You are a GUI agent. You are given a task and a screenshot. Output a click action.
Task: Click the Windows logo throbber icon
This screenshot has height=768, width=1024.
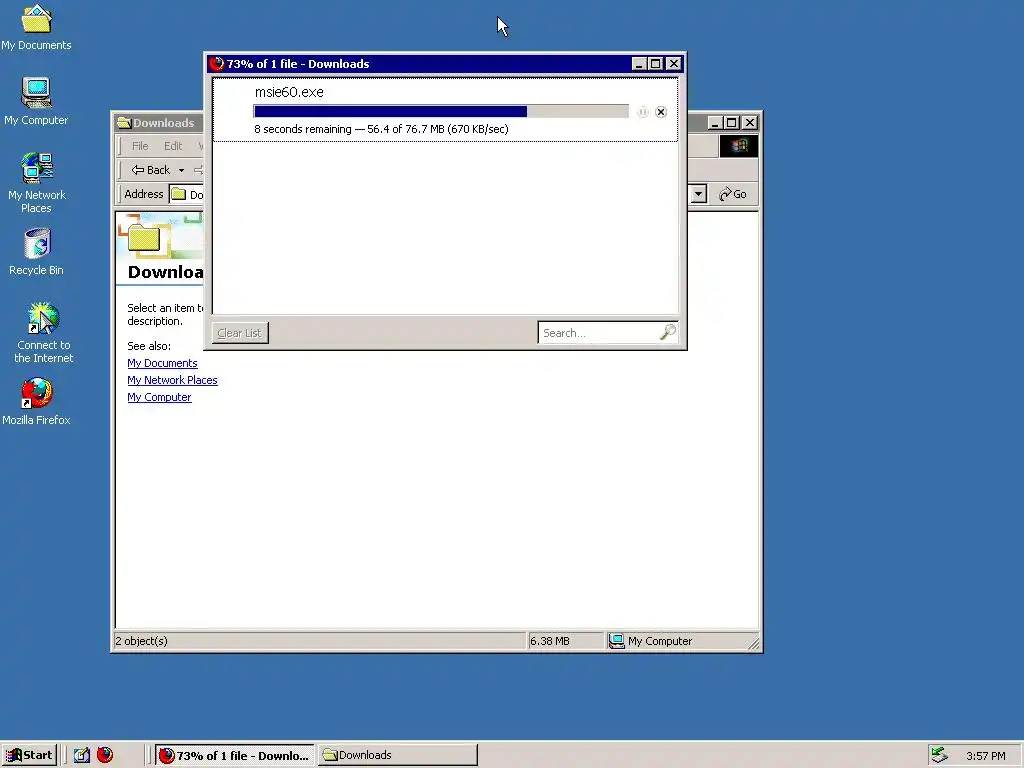pyautogui.click(x=739, y=146)
